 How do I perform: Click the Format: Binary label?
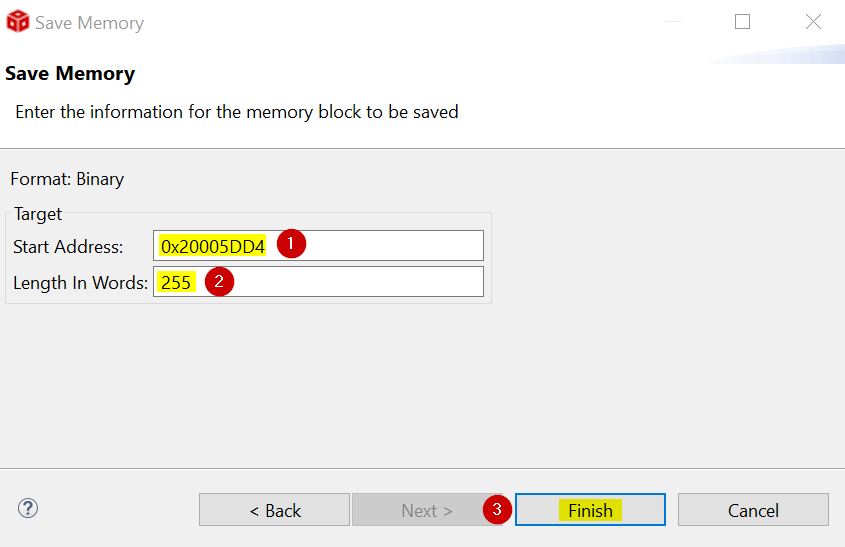tap(67, 179)
